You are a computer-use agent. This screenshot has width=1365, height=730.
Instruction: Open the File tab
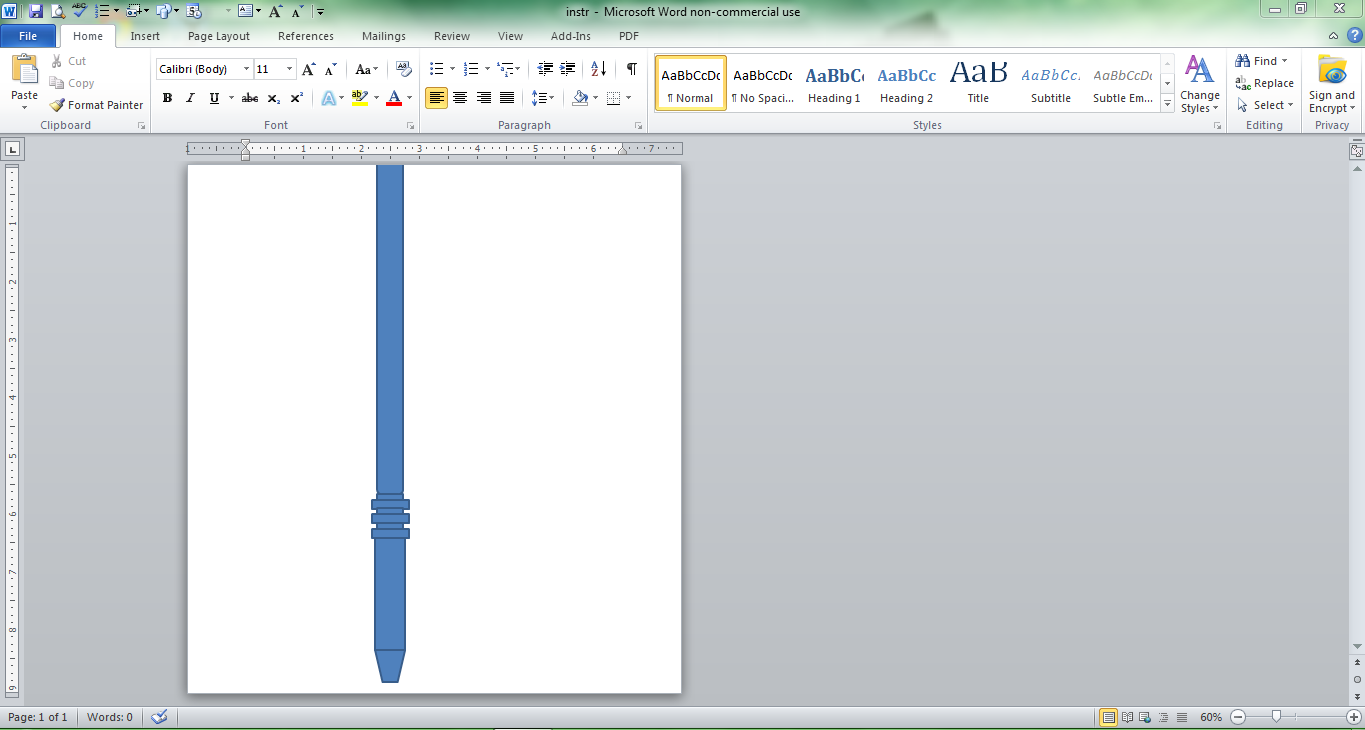[28, 36]
